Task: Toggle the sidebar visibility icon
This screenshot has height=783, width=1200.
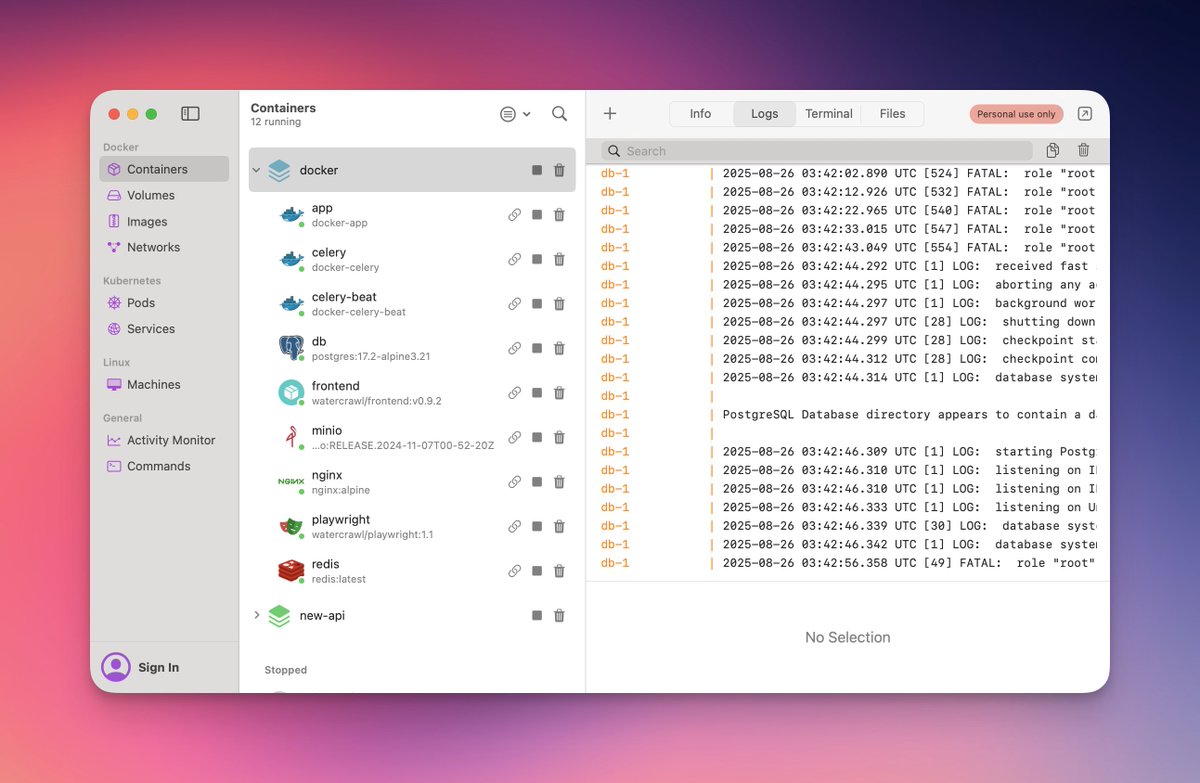Action: pos(190,114)
